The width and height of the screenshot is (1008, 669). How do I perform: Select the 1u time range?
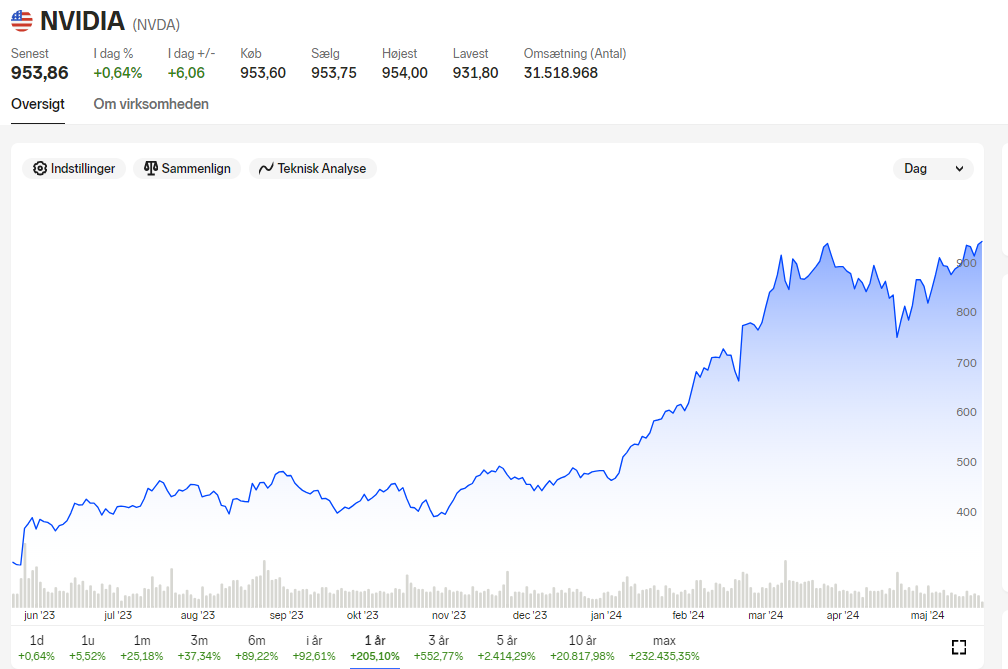click(x=87, y=648)
